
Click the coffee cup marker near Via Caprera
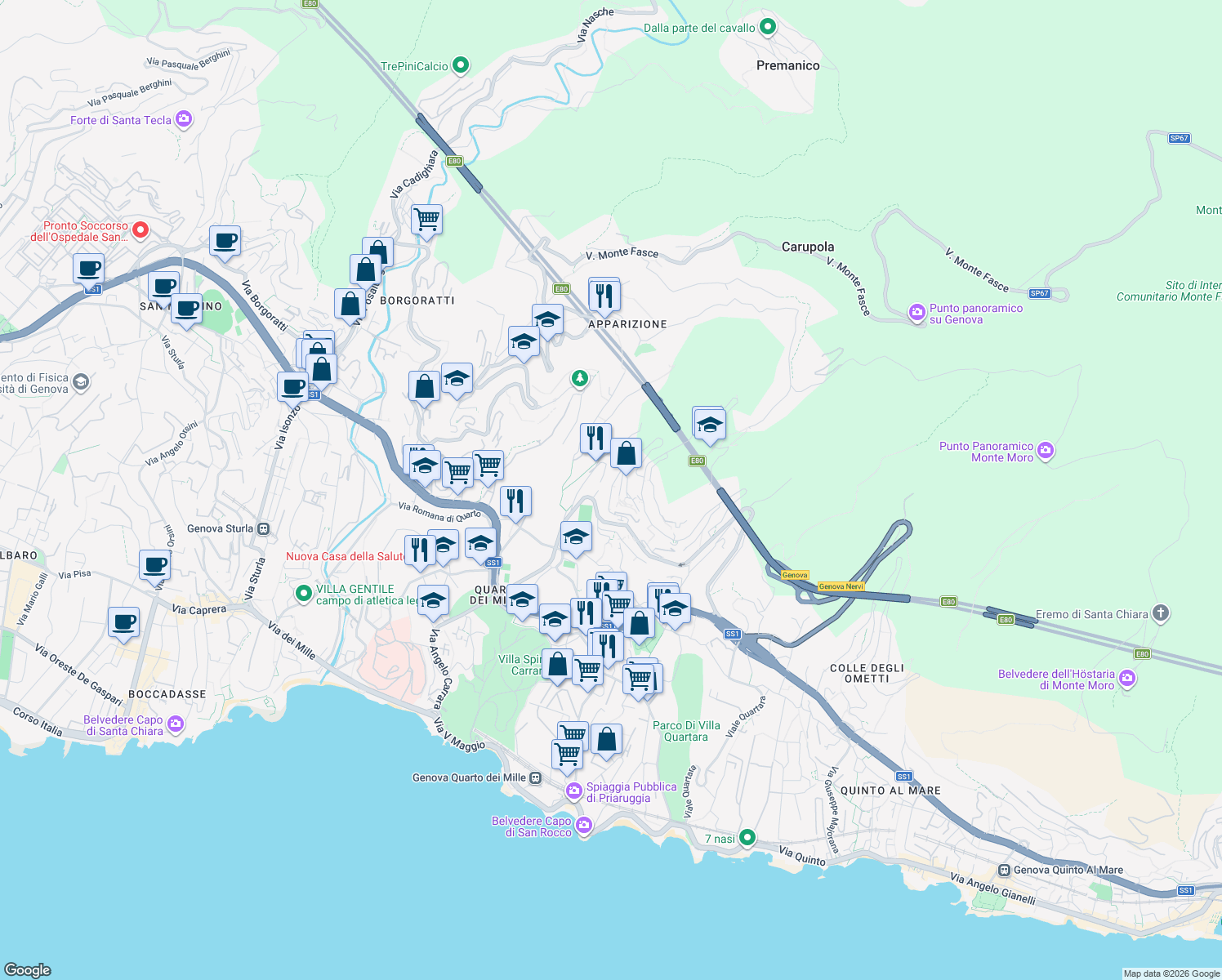click(123, 623)
